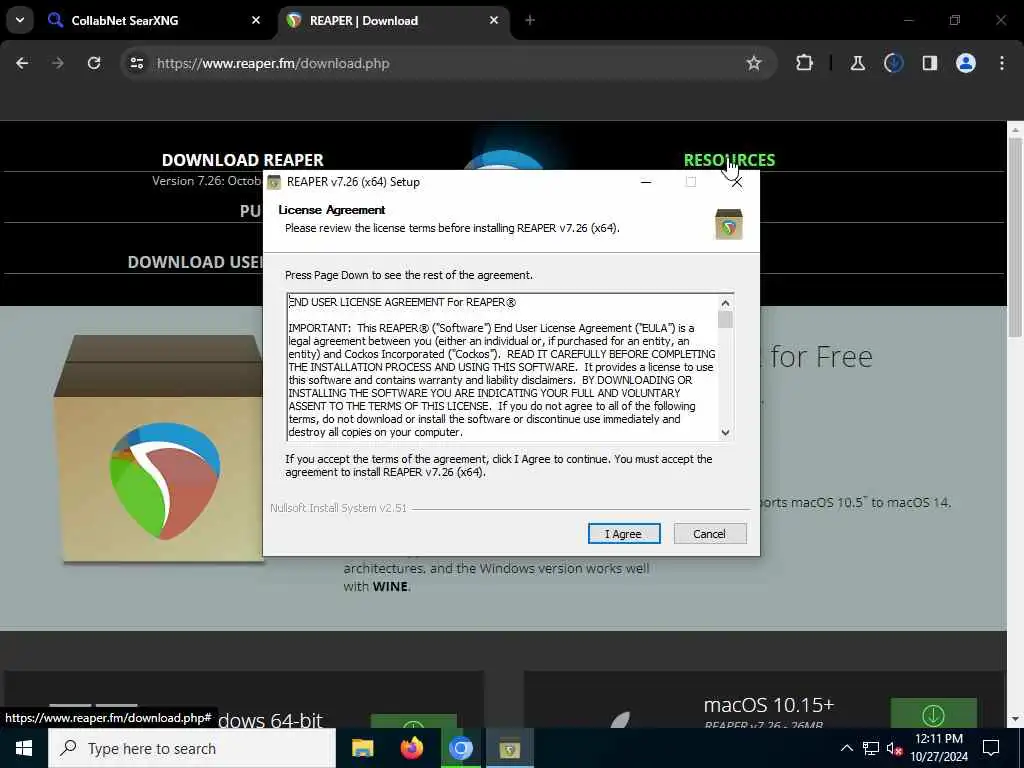Cancel the REAPER setup installer
The image size is (1024, 768).
point(709,534)
